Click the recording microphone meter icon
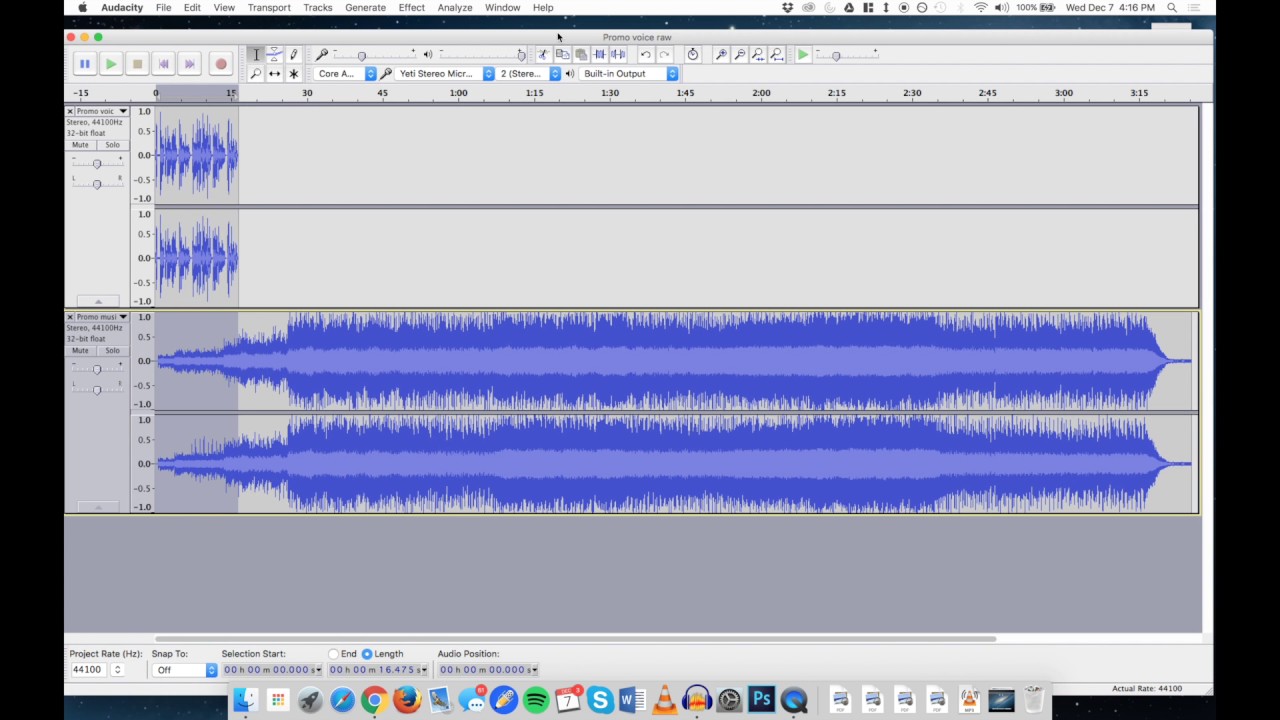 pyautogui.click(x=322, y=54)
